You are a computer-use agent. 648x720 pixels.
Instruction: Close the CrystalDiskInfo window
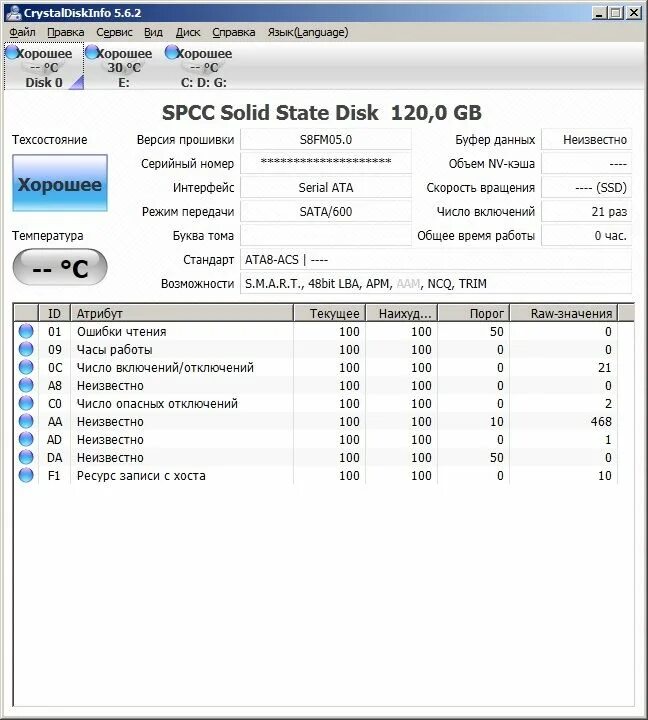[x=634, y=12]
